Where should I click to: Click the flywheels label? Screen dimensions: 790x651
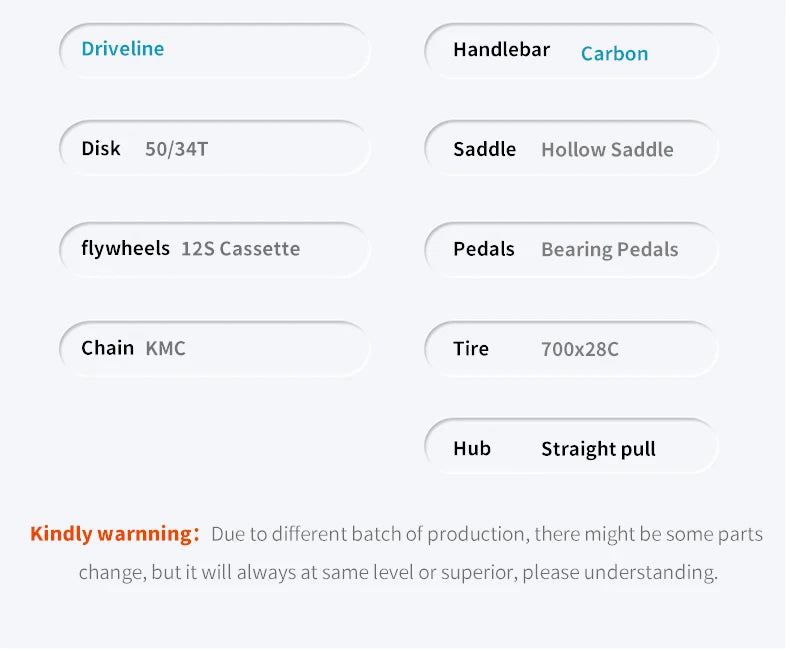coord(125,248)
